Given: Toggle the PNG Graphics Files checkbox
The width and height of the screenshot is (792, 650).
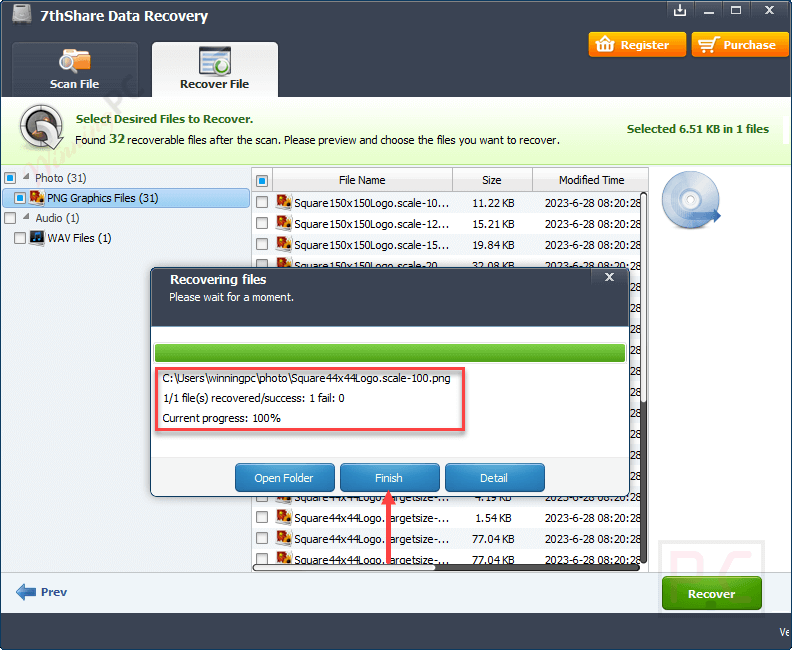Looking at the screenshot, I should coord(20,198).
